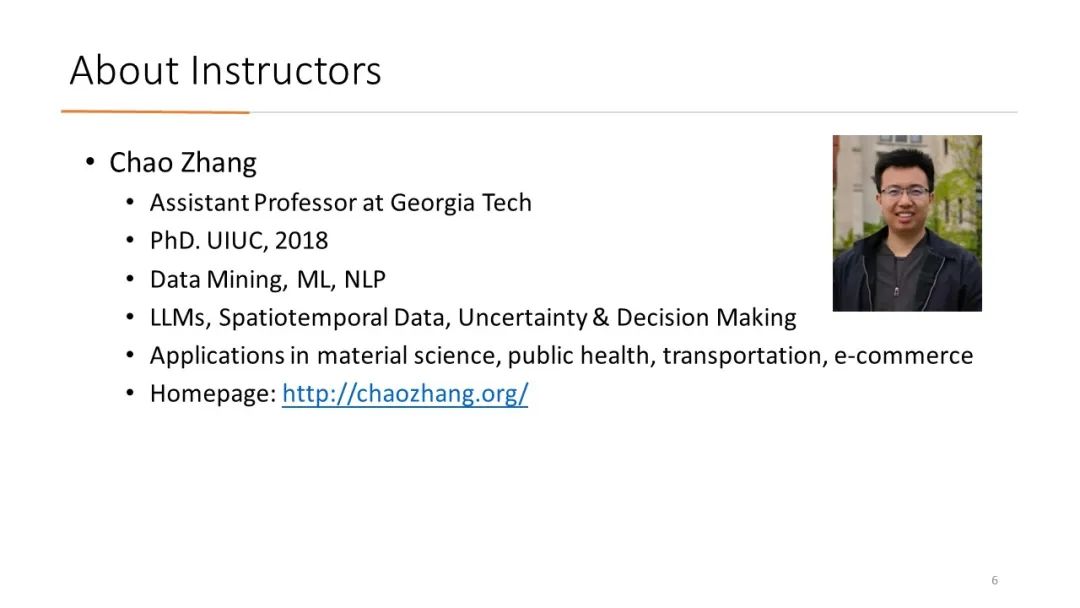Click the slide number 6 indicator

pos(995,580)
